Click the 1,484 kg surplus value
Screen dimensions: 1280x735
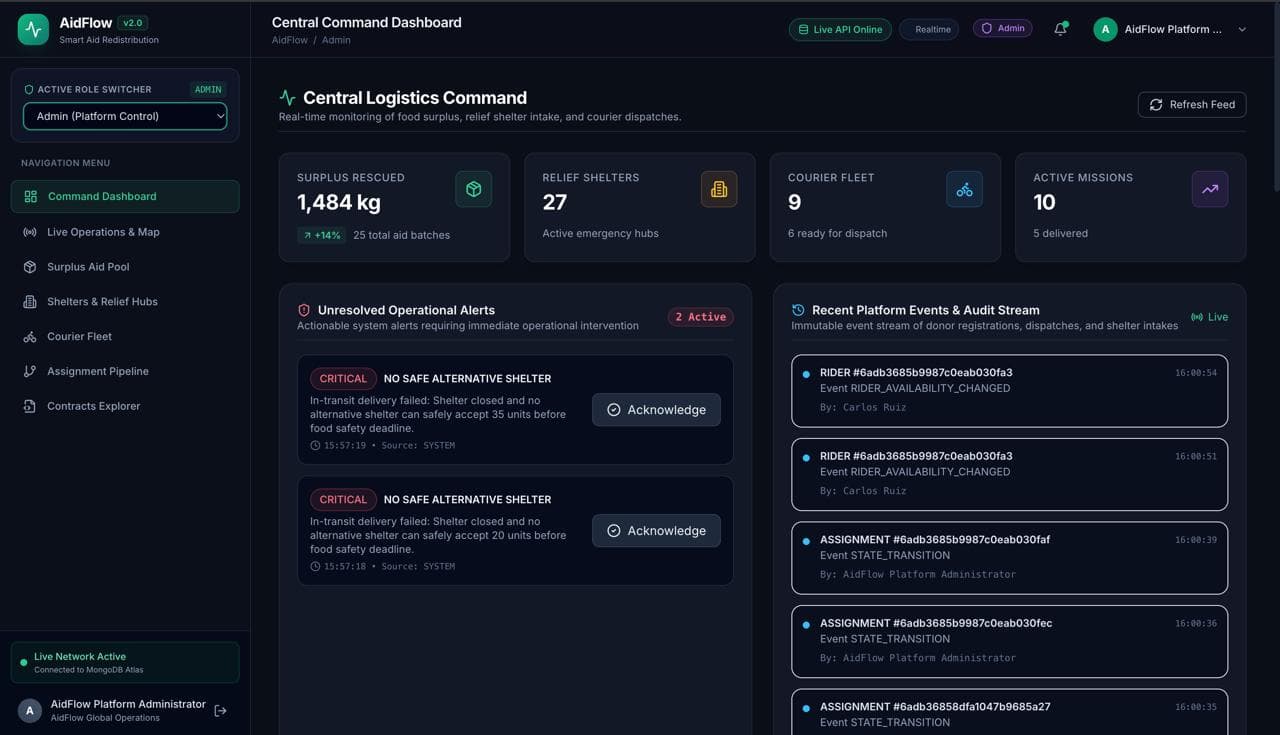pos(339,202)
